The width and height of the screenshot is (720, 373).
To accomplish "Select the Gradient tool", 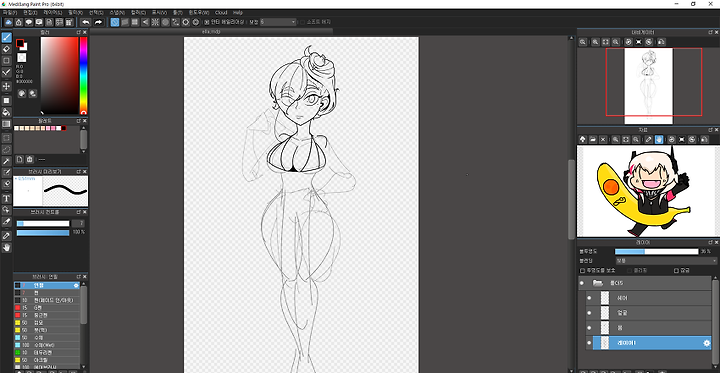I will pyautogui.click(x=6, y=124).
